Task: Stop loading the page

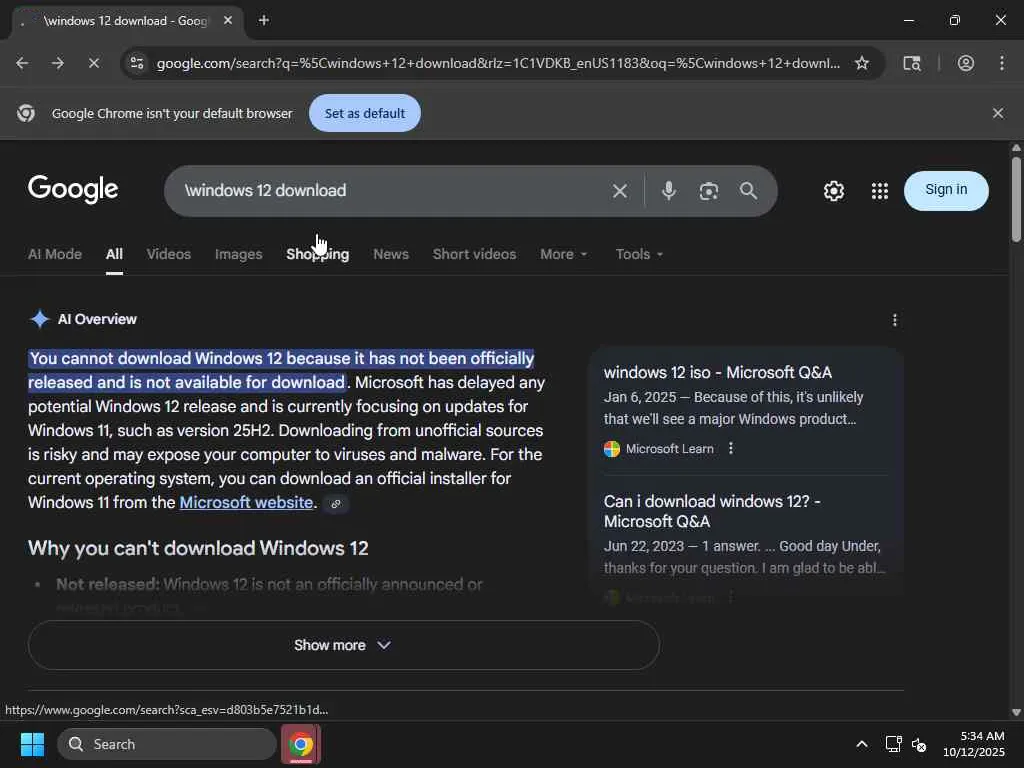Action: click(x=93, y=63)
